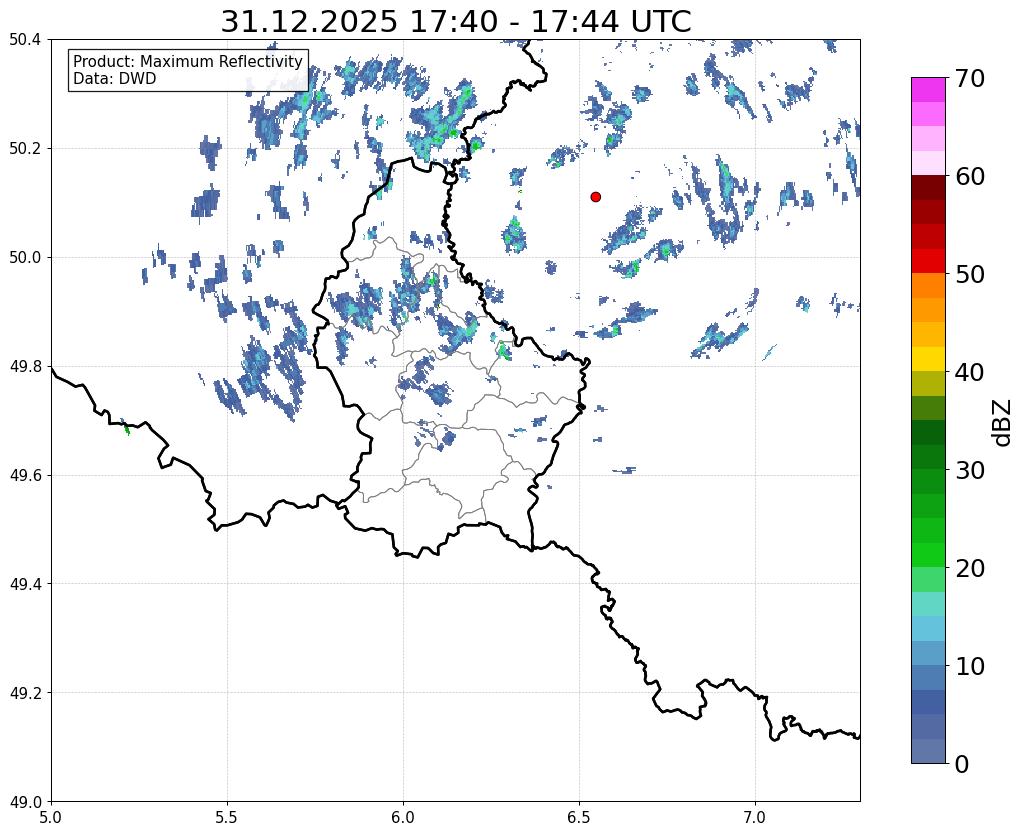
Task: Click the 5.5 longitude axis label
Action: pyautogui.click(x=227, y=817)
